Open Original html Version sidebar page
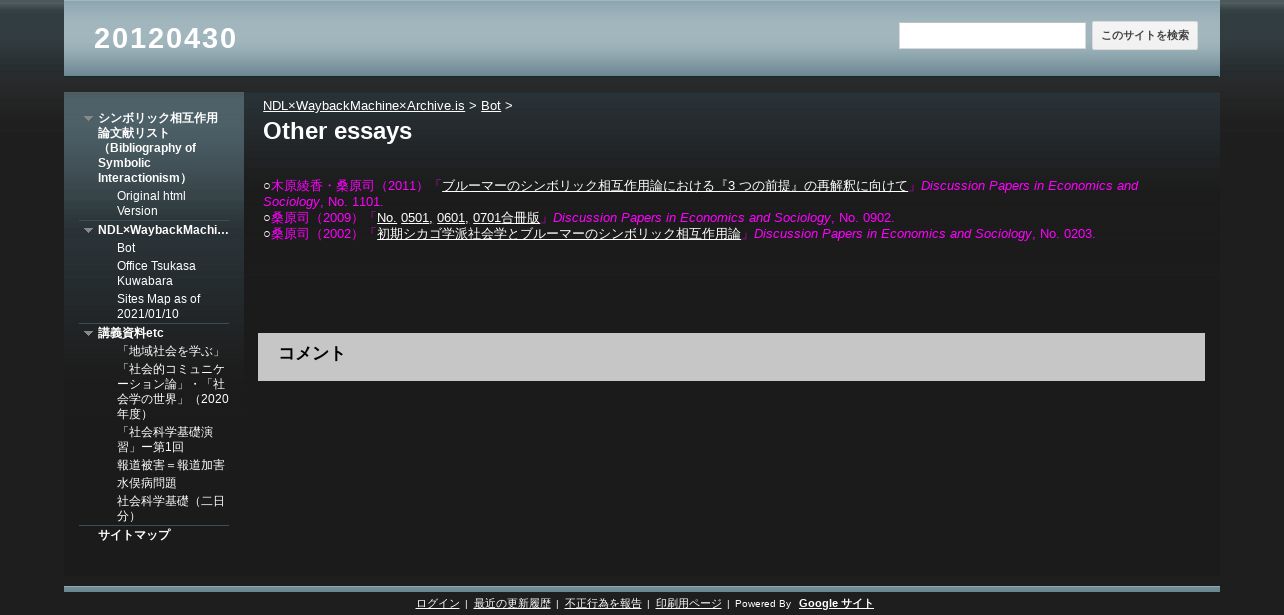The height and width of the screenshot is (615, 1284). click(151, 203)
